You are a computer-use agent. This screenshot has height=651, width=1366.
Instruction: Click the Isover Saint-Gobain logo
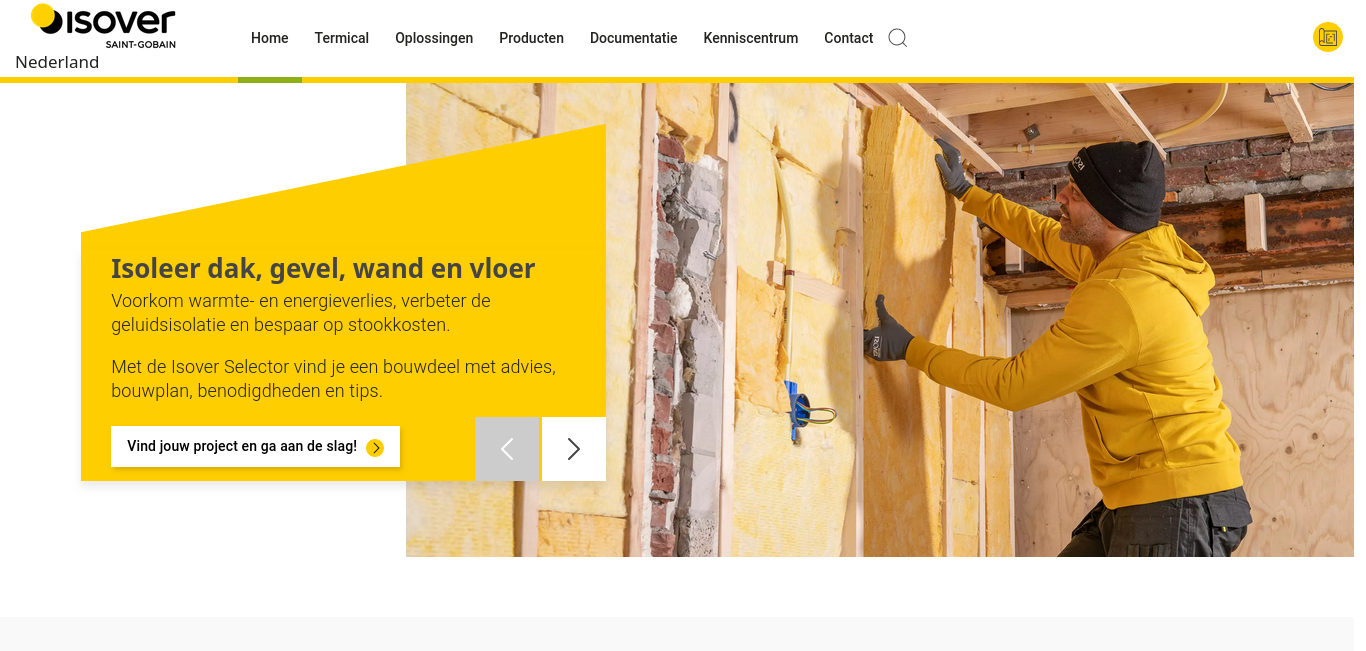click(x=103, y=26)
